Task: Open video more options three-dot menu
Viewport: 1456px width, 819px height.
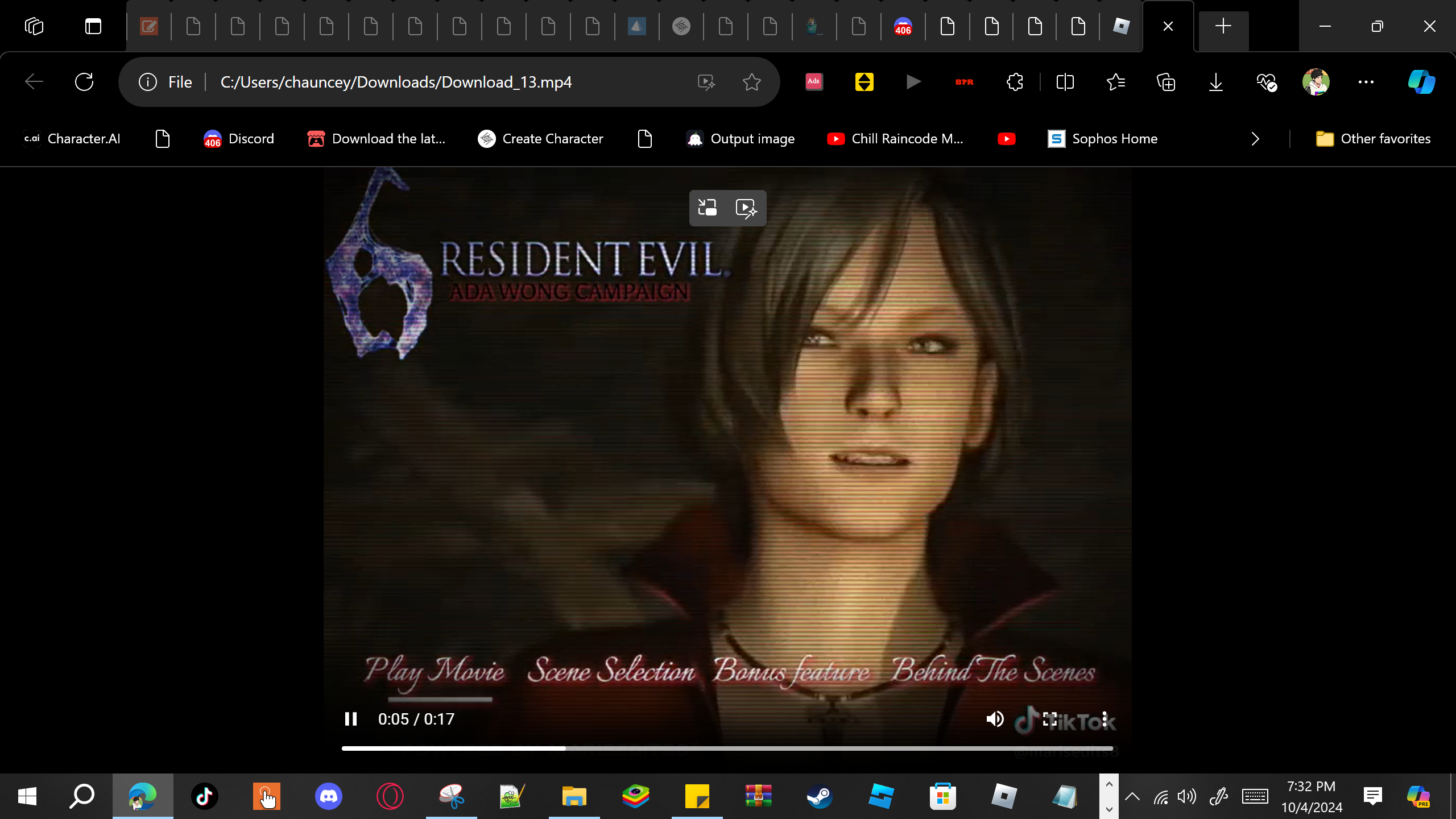Action: click(x=1105, y=719)
